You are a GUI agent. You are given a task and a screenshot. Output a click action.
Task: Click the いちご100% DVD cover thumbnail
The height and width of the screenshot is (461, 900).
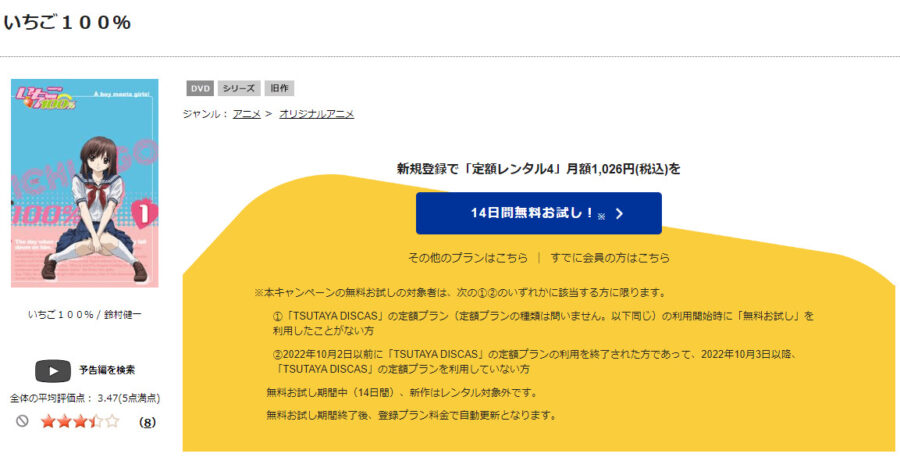pos(84,183)
